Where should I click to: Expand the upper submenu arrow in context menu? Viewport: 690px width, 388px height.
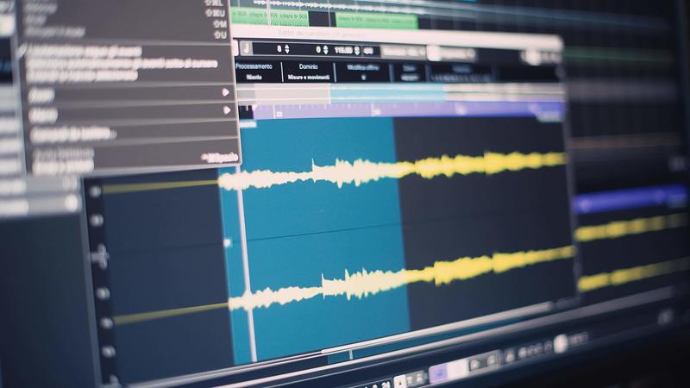point(226,92)
